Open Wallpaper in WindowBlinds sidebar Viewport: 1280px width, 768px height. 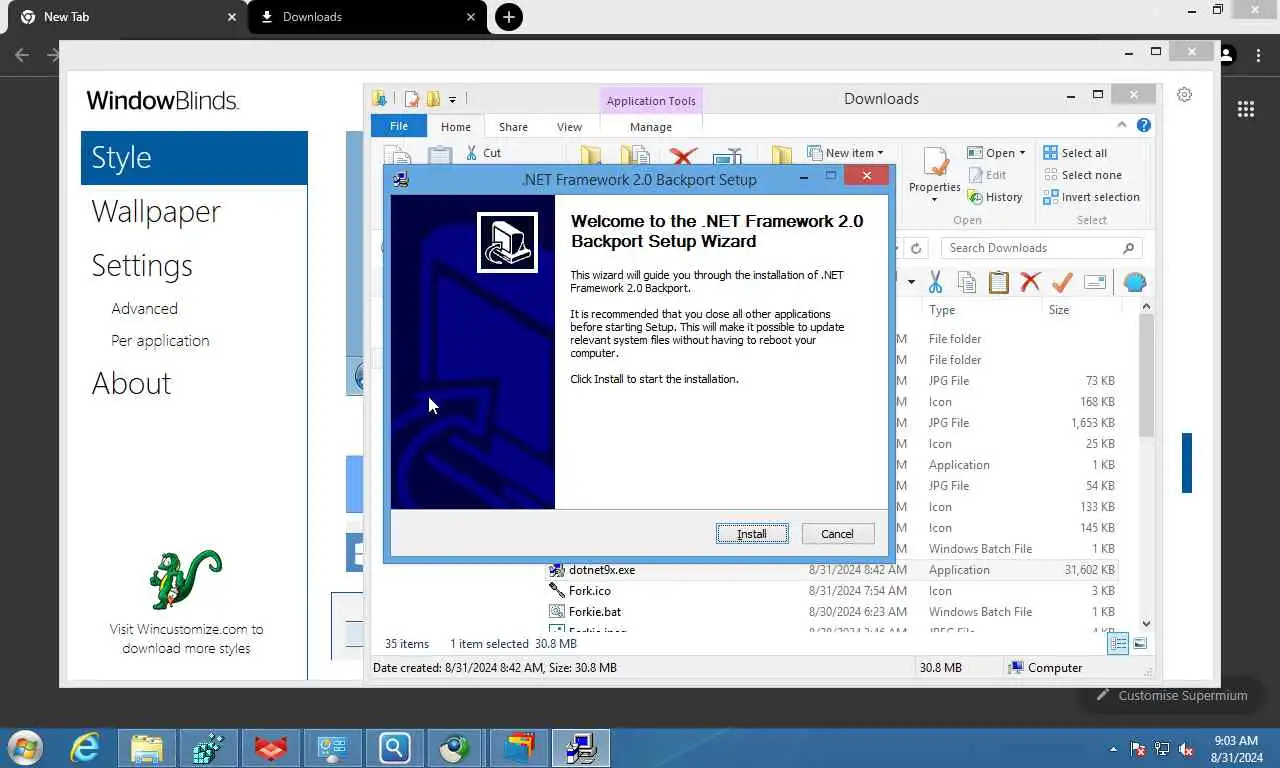coord(156,212)
